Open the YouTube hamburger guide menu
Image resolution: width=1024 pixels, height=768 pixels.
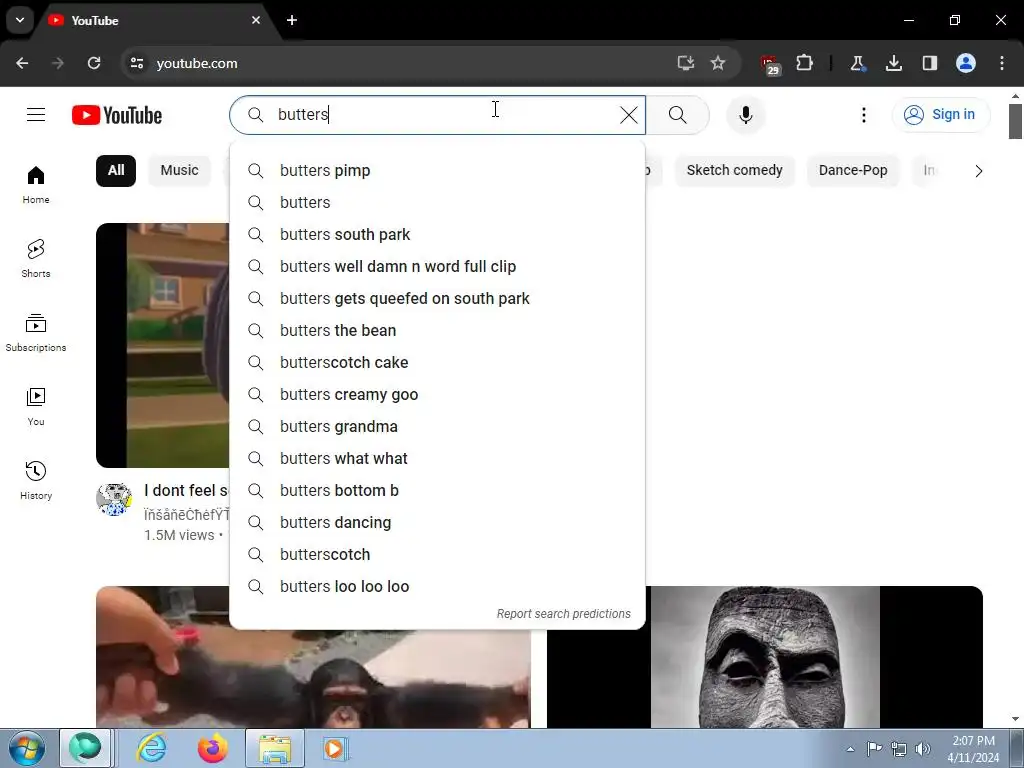point(36,115)
